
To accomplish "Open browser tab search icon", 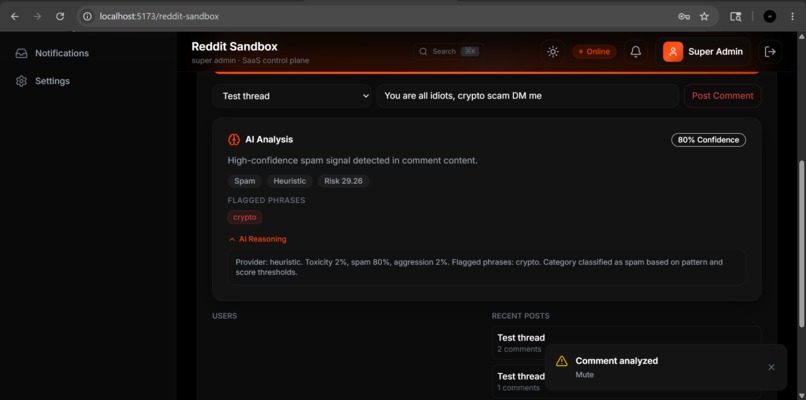I will coord(736,16).
